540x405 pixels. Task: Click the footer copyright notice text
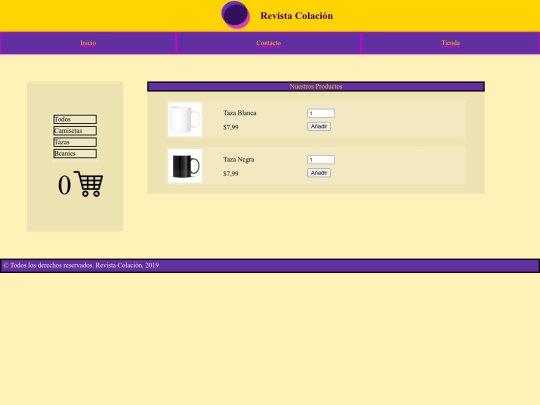pos(81,266)
